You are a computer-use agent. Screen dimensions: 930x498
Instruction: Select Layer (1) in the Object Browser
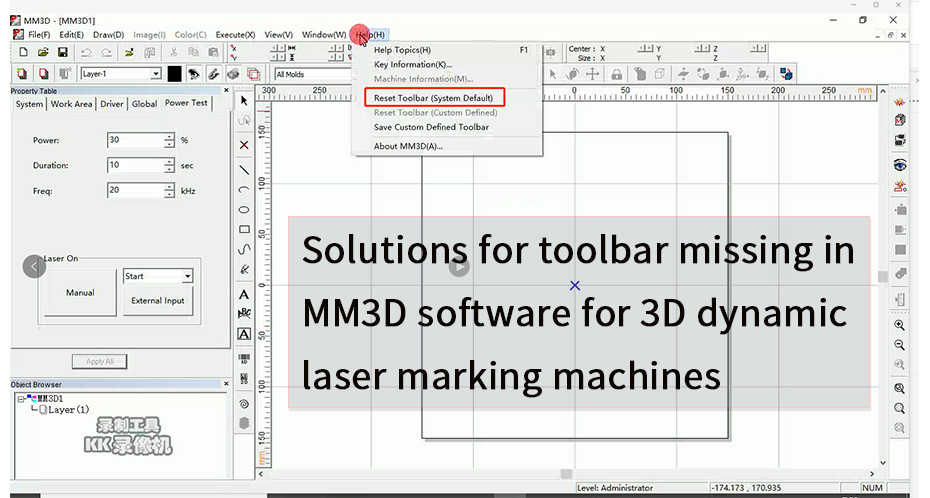68,410
